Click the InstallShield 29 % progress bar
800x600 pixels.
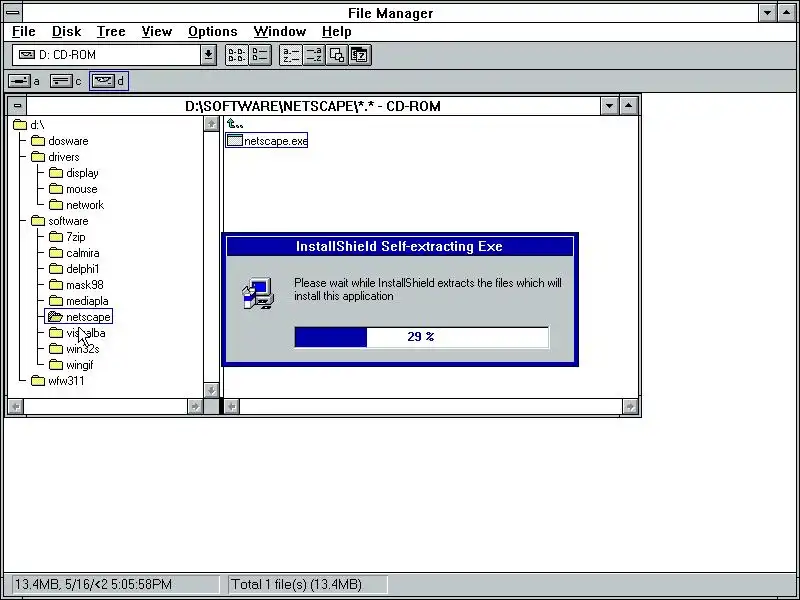421,337
